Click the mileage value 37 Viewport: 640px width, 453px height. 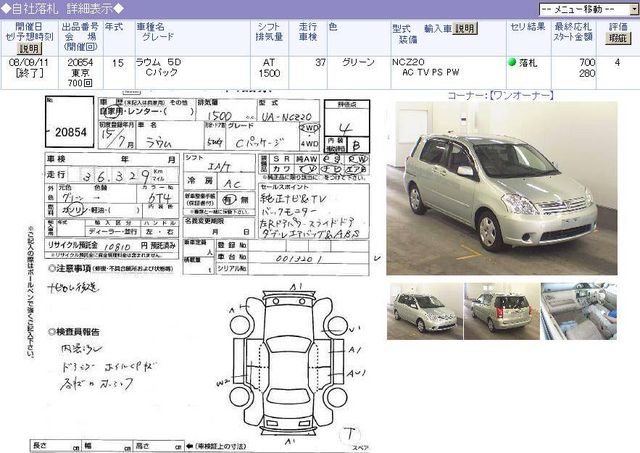click(x=320, y=62)
